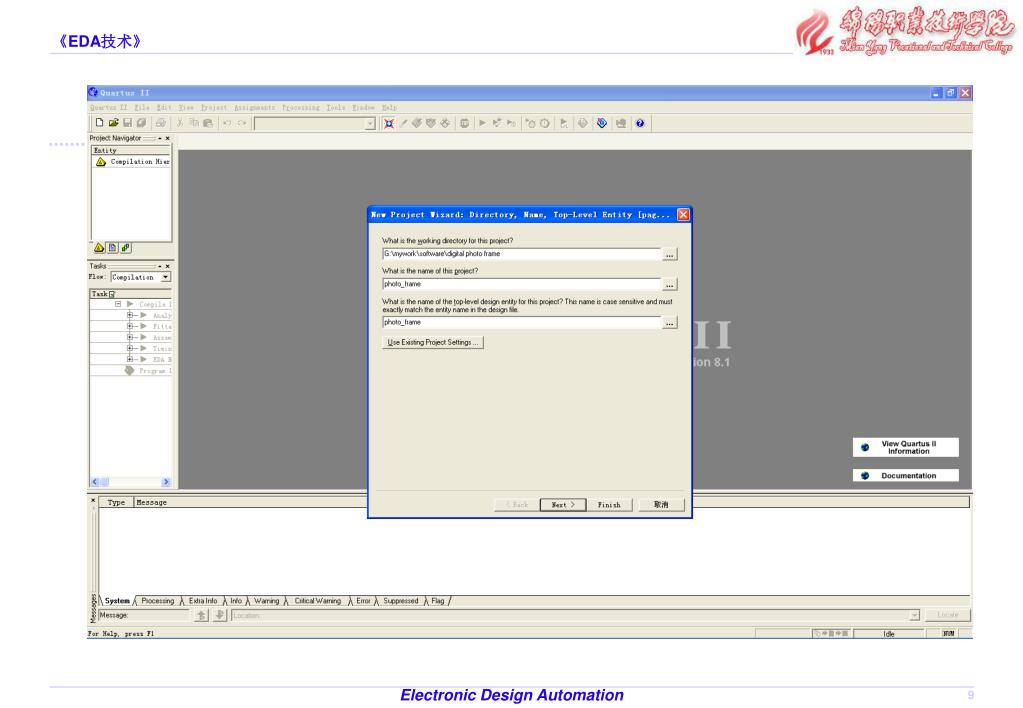
Task: Open a file using the toolbar Open icon
Action: [114, 123]
